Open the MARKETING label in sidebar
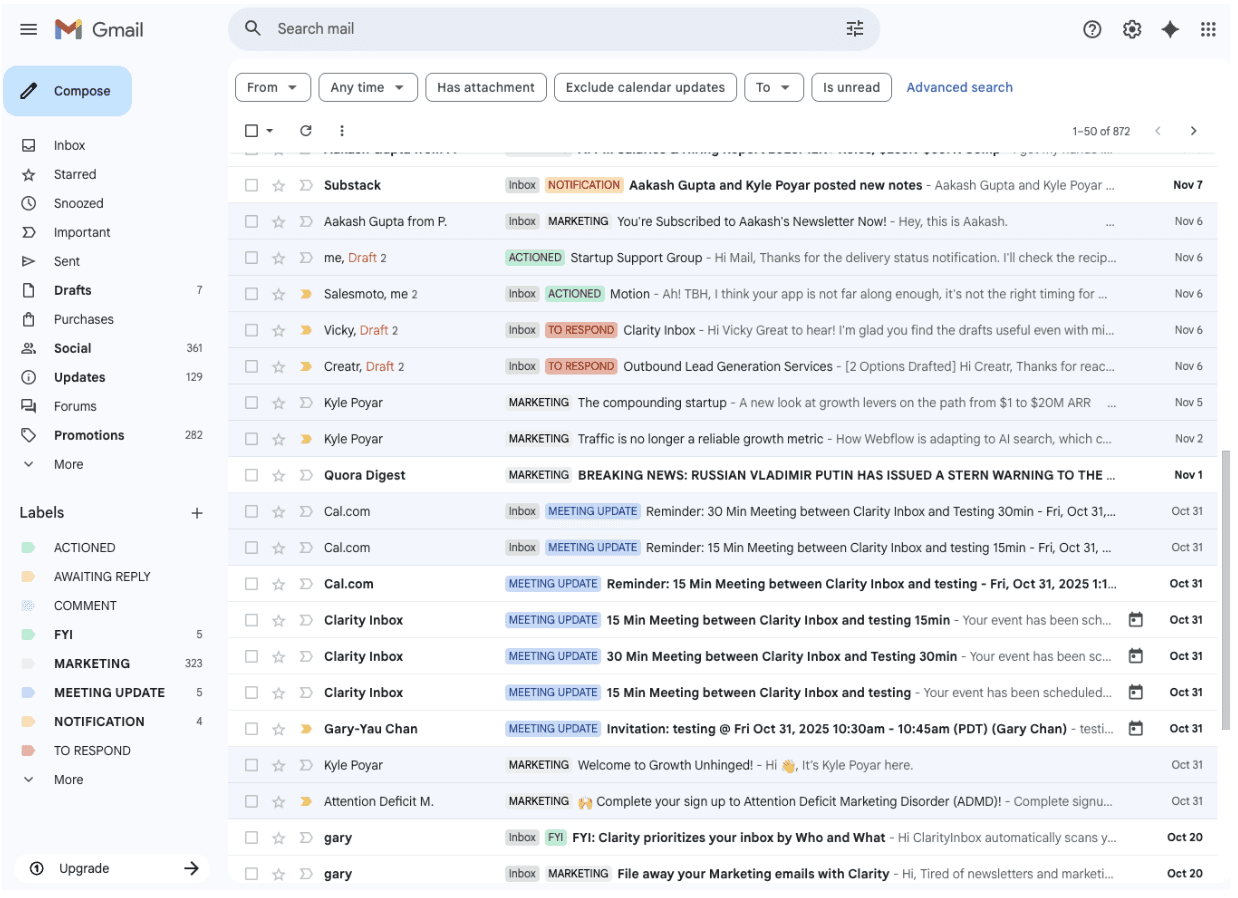The image size is (1238, 898). (x=92, y=663)
